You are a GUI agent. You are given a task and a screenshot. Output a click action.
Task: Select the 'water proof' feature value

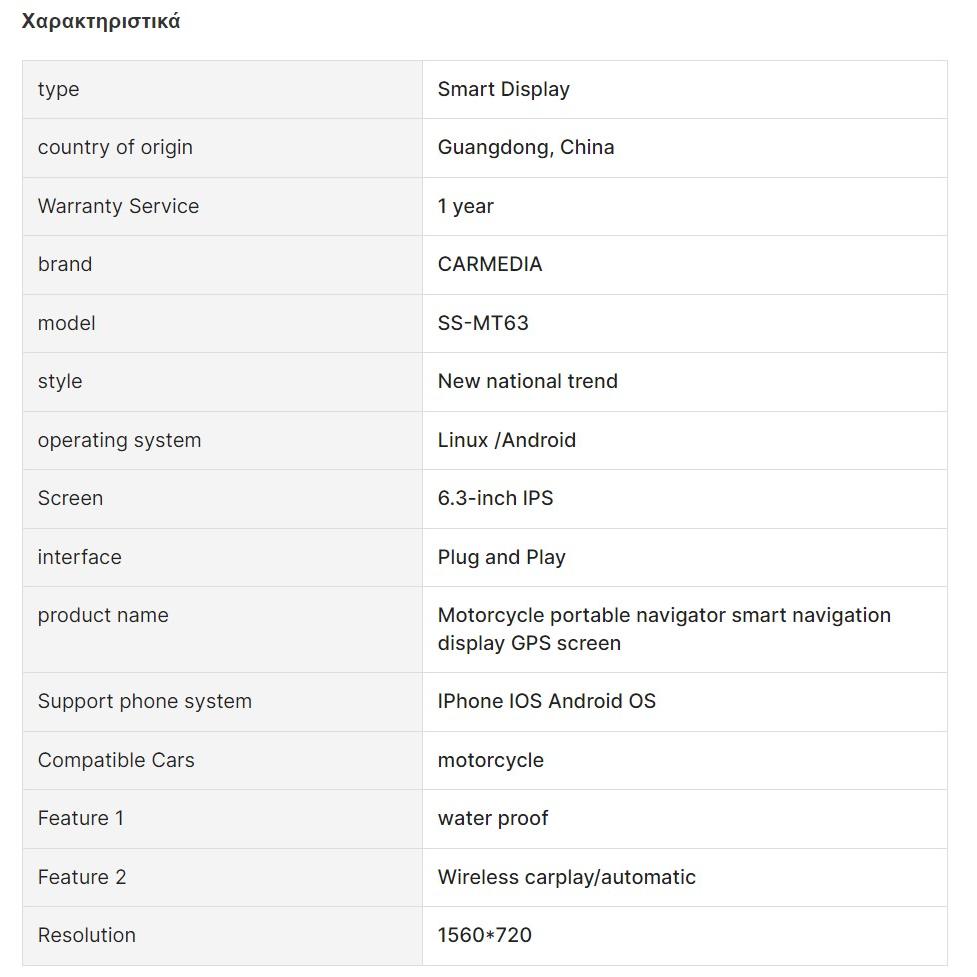(492, 818)
